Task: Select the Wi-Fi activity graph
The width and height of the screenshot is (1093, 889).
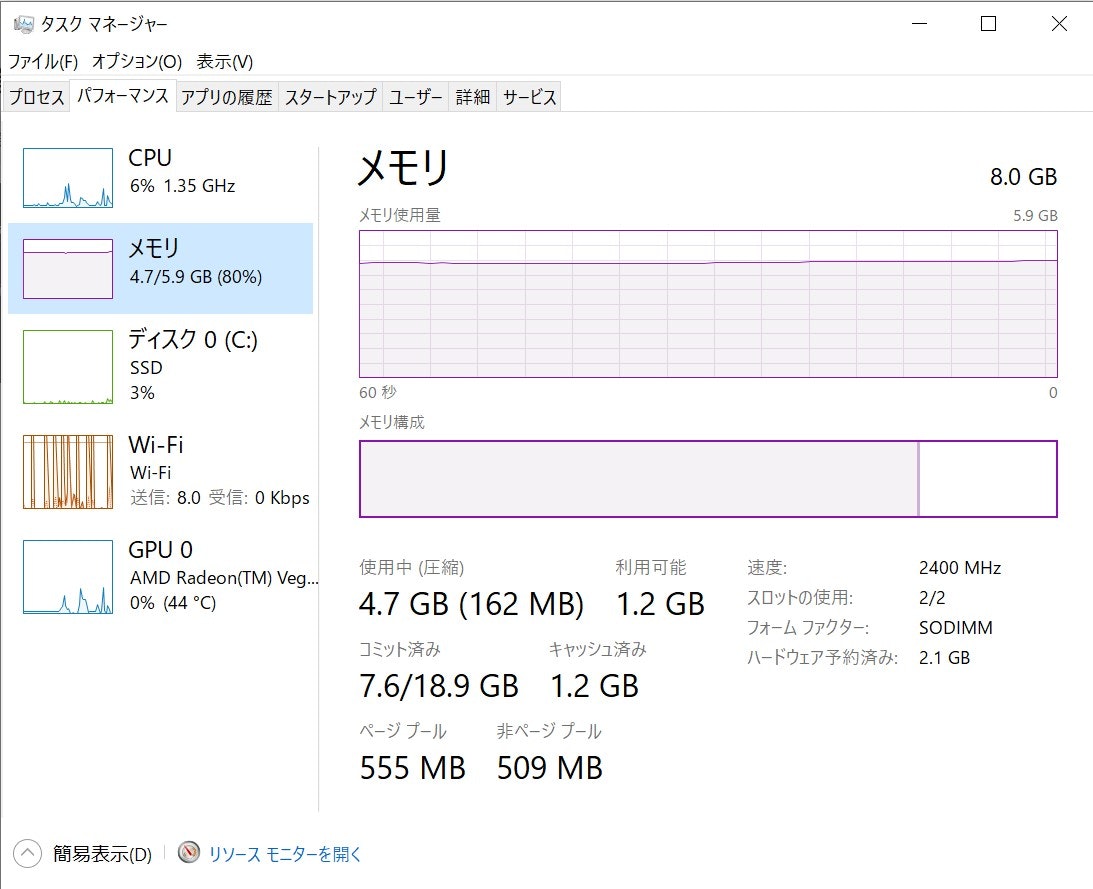Action: pyautogui.click(x=67, y=470)
